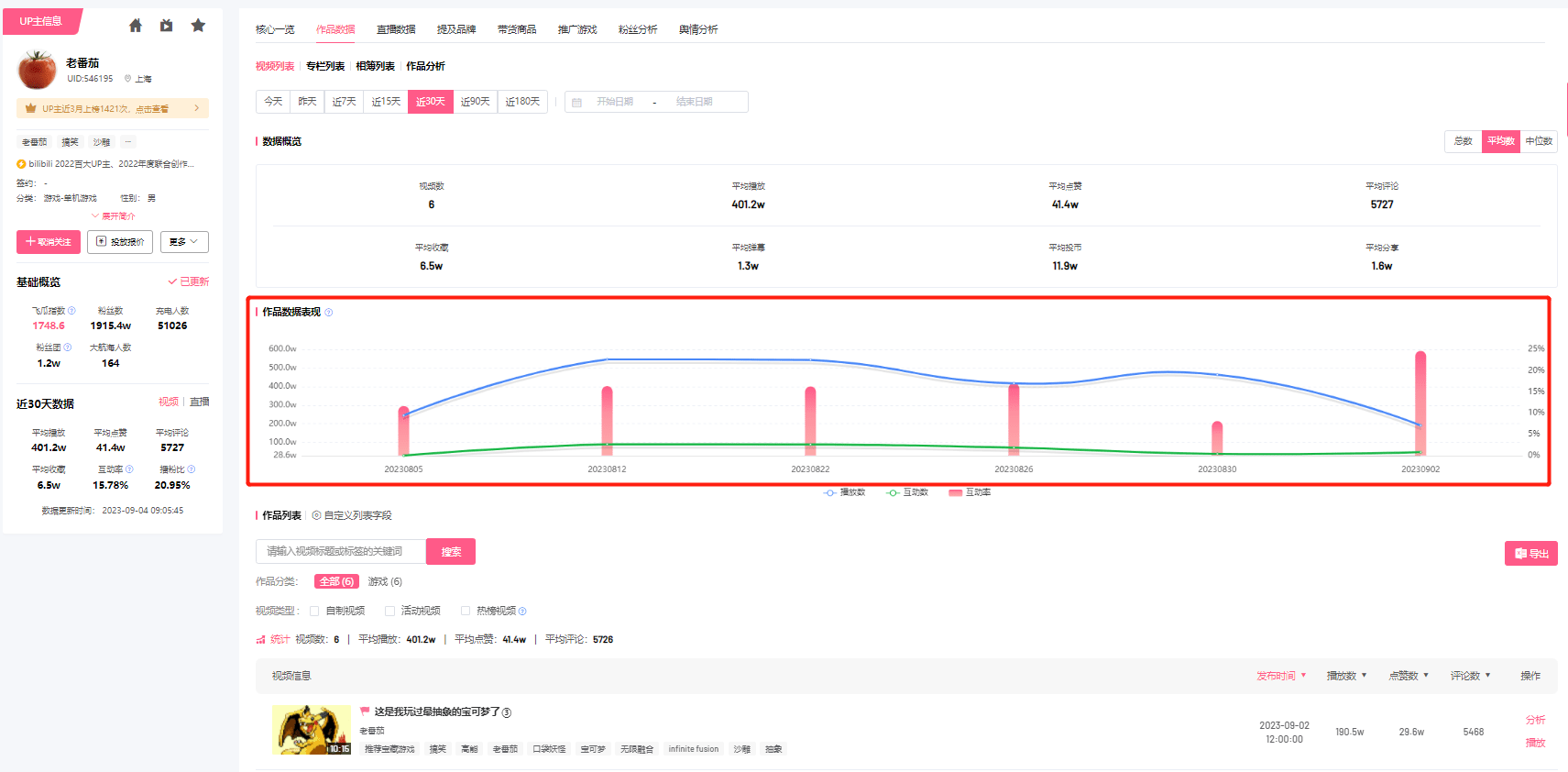The height and width of the screenshot is (772, 1568).
Task: Select the 近90天 time range
Action: pos(475,102)
